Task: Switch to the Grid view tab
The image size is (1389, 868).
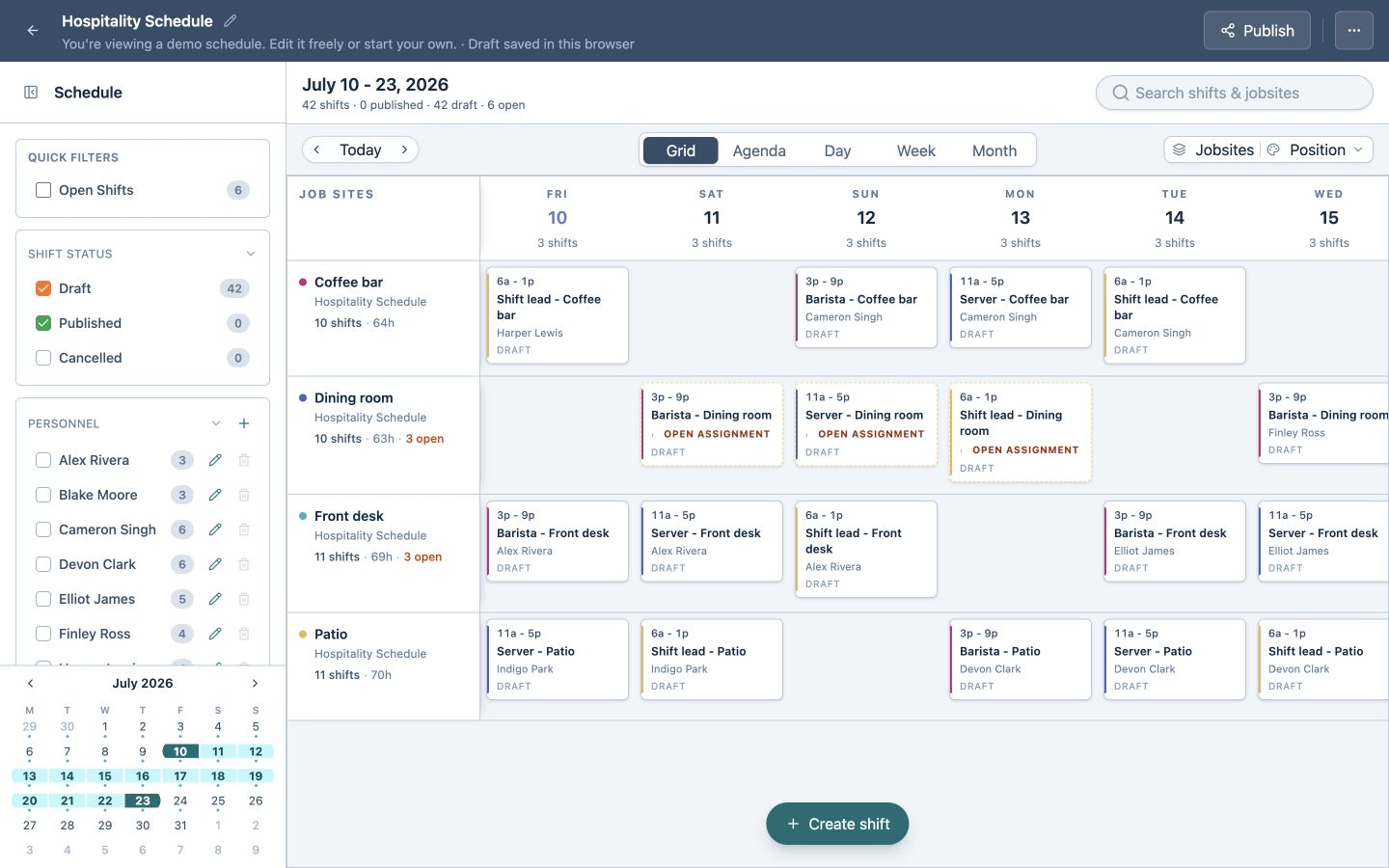Action: pyautogui.click(x=680, y=150)
